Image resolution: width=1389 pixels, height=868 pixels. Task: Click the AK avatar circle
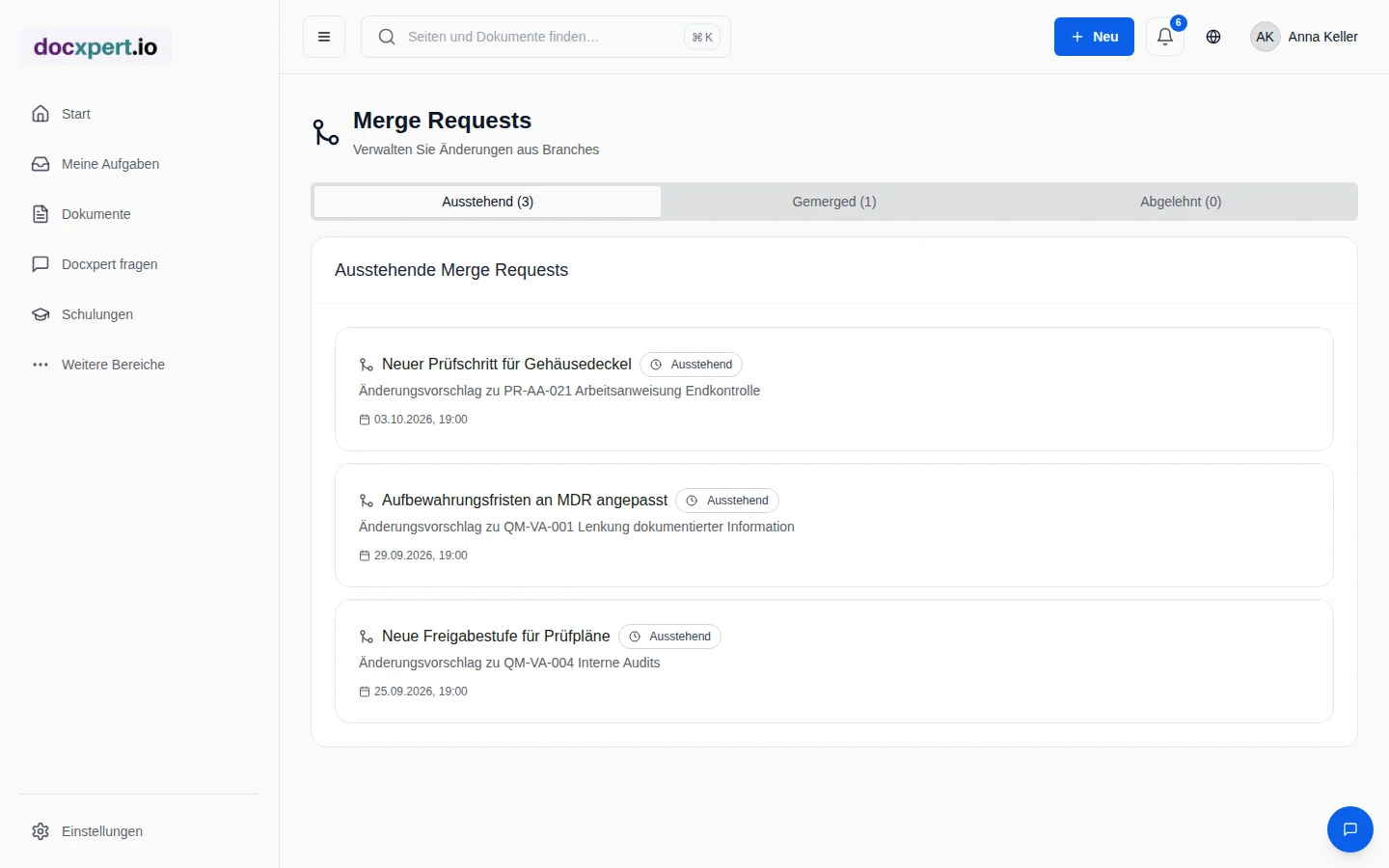pos(1266,37)
